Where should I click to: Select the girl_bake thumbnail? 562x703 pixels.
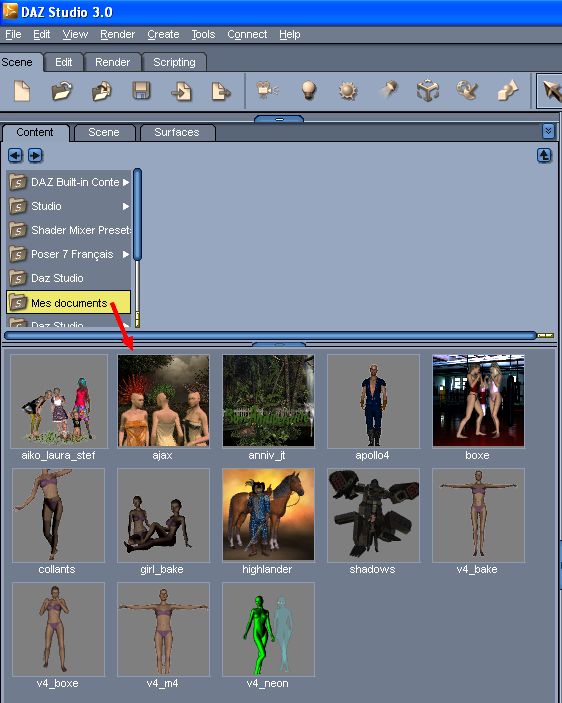click(163, 515)
